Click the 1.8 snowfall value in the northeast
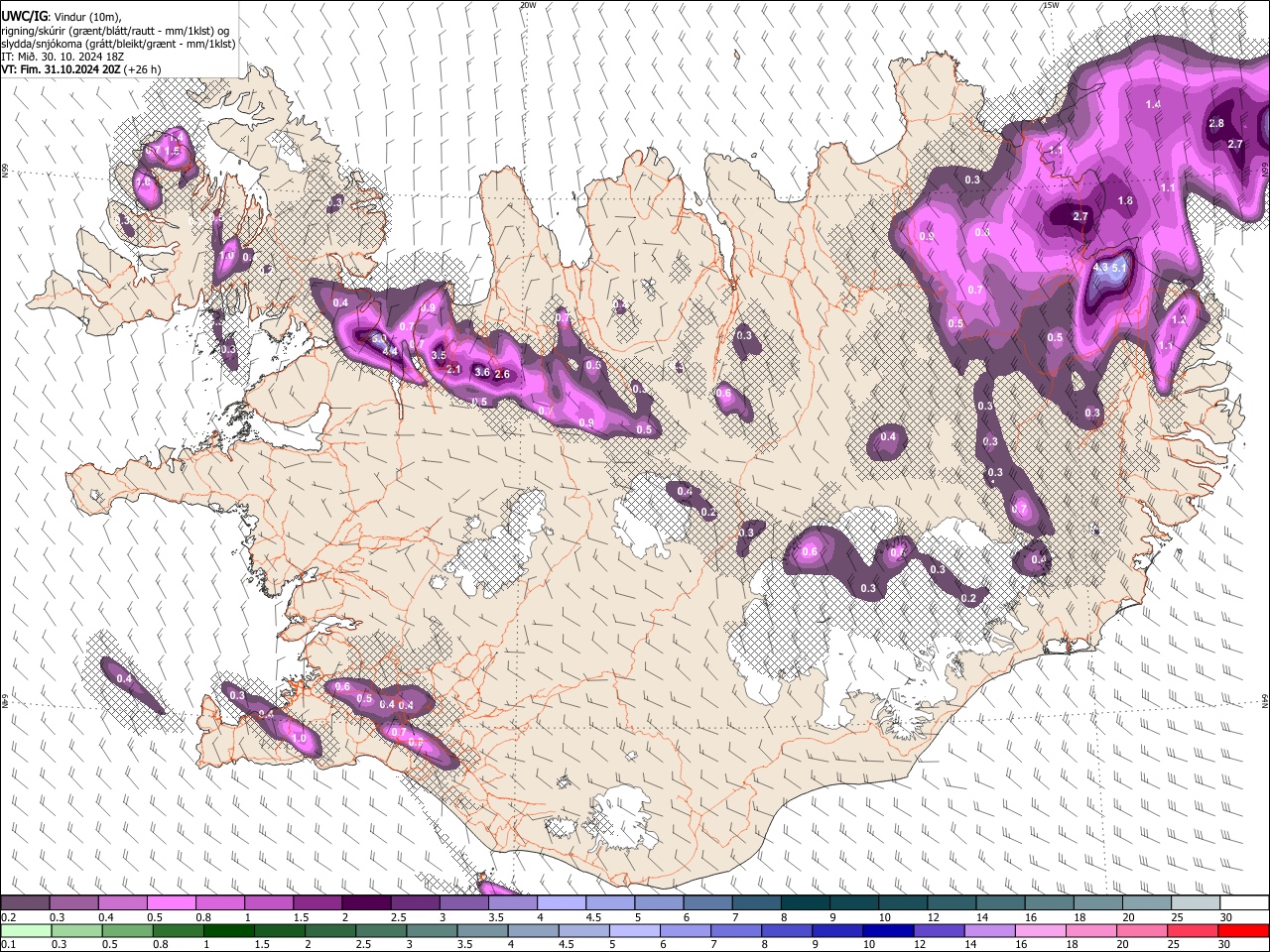Screen dimensions: 1270x952 (1125, 200)
